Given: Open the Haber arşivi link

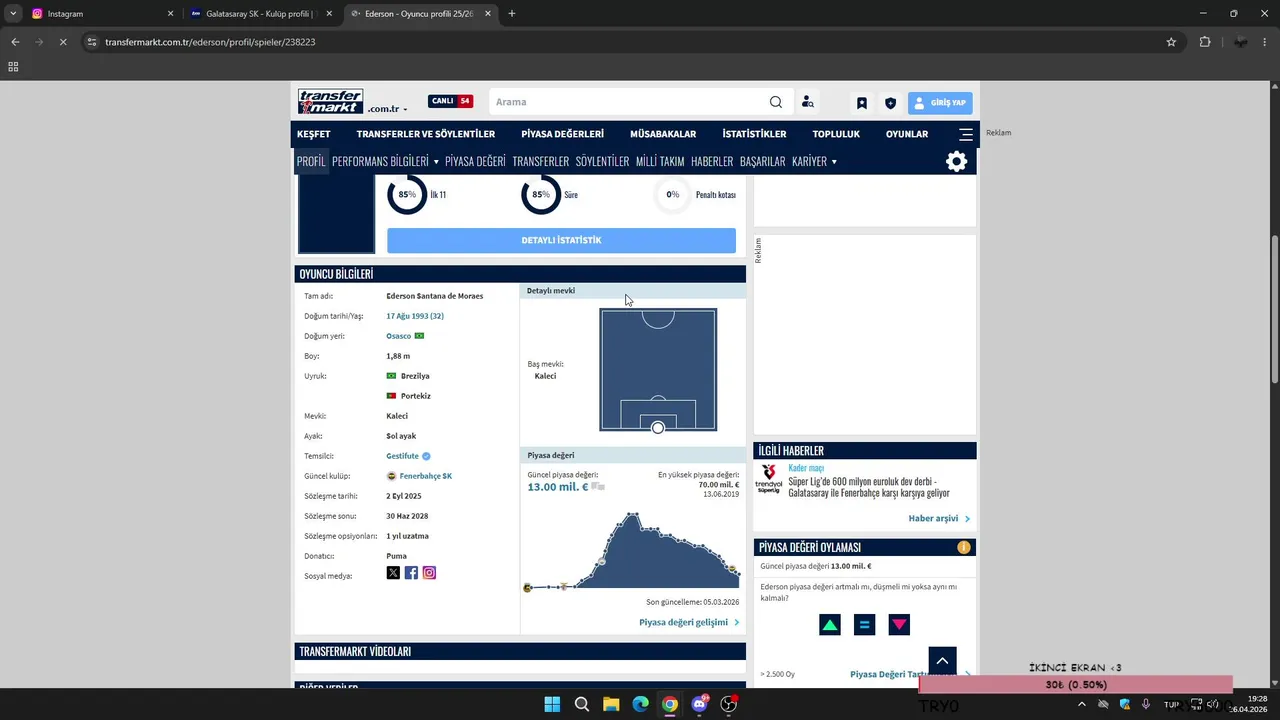Looking at the screenshot, I should (939, 518).
